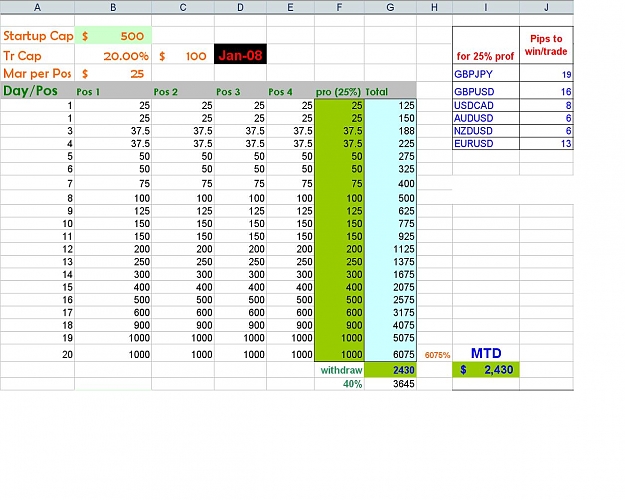Image resolution: width=625 pixels, height=500 pixels.
Task: Select Total cell showing 400
Action: tap(390, 183)
